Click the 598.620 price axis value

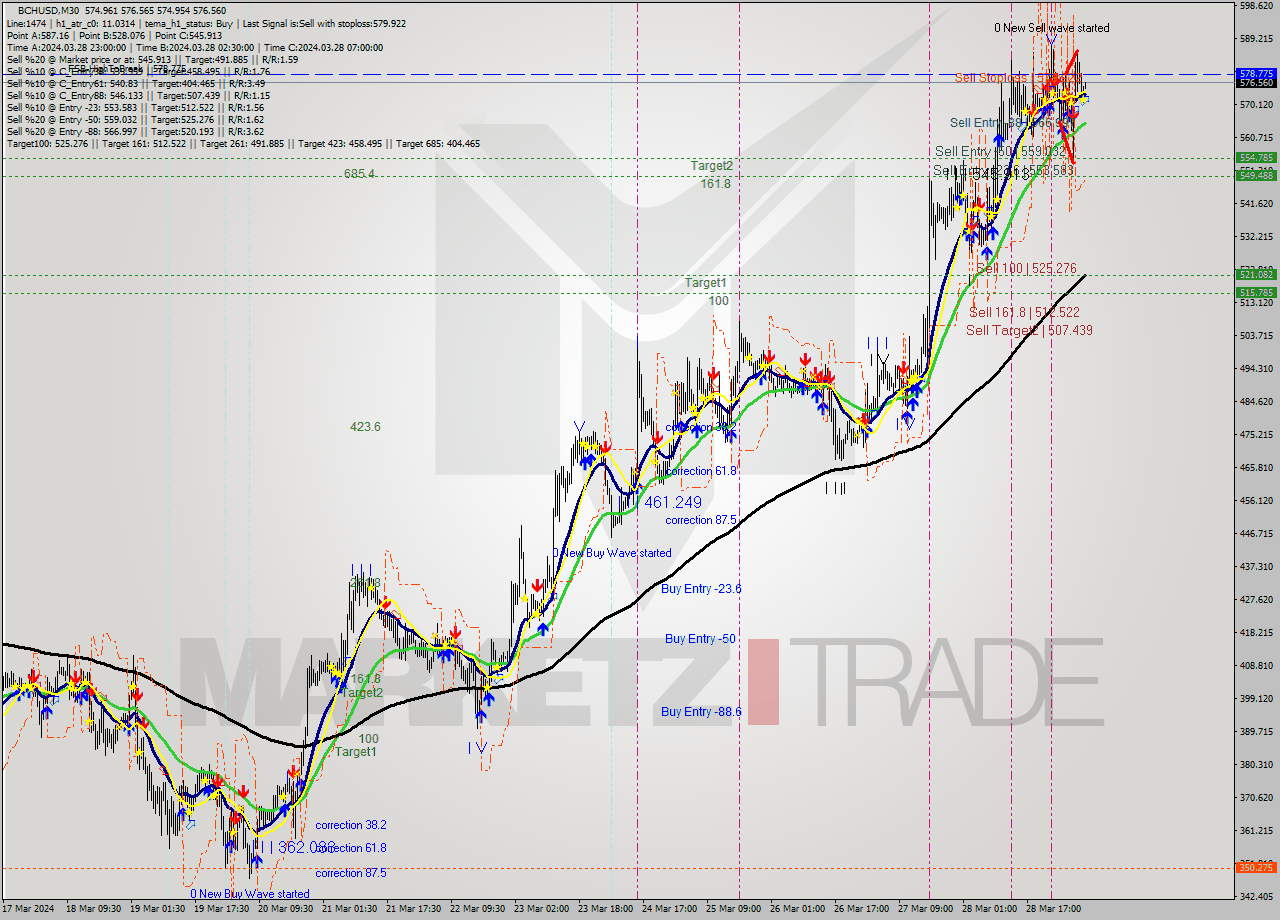(1257, 5)
